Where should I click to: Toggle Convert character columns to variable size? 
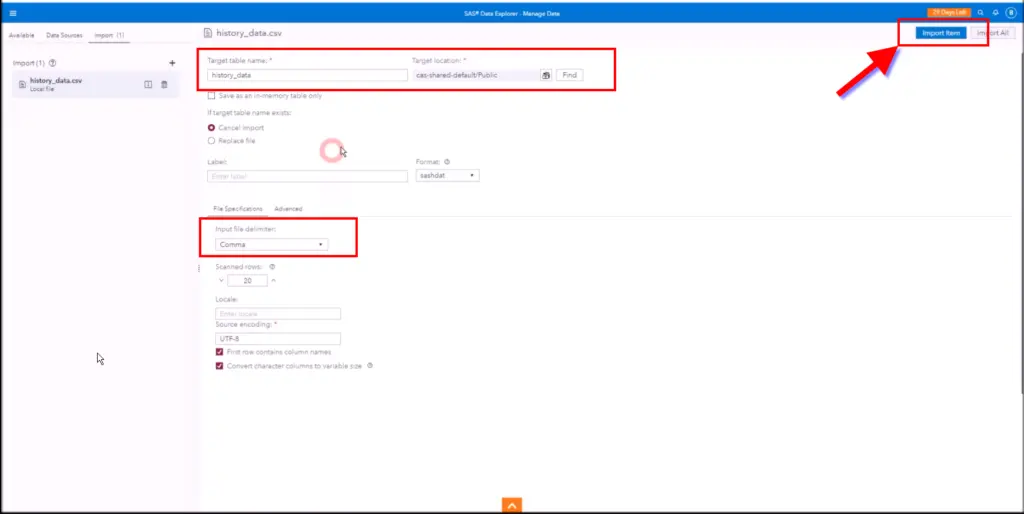pyautogui.click(x=220, y=366)
